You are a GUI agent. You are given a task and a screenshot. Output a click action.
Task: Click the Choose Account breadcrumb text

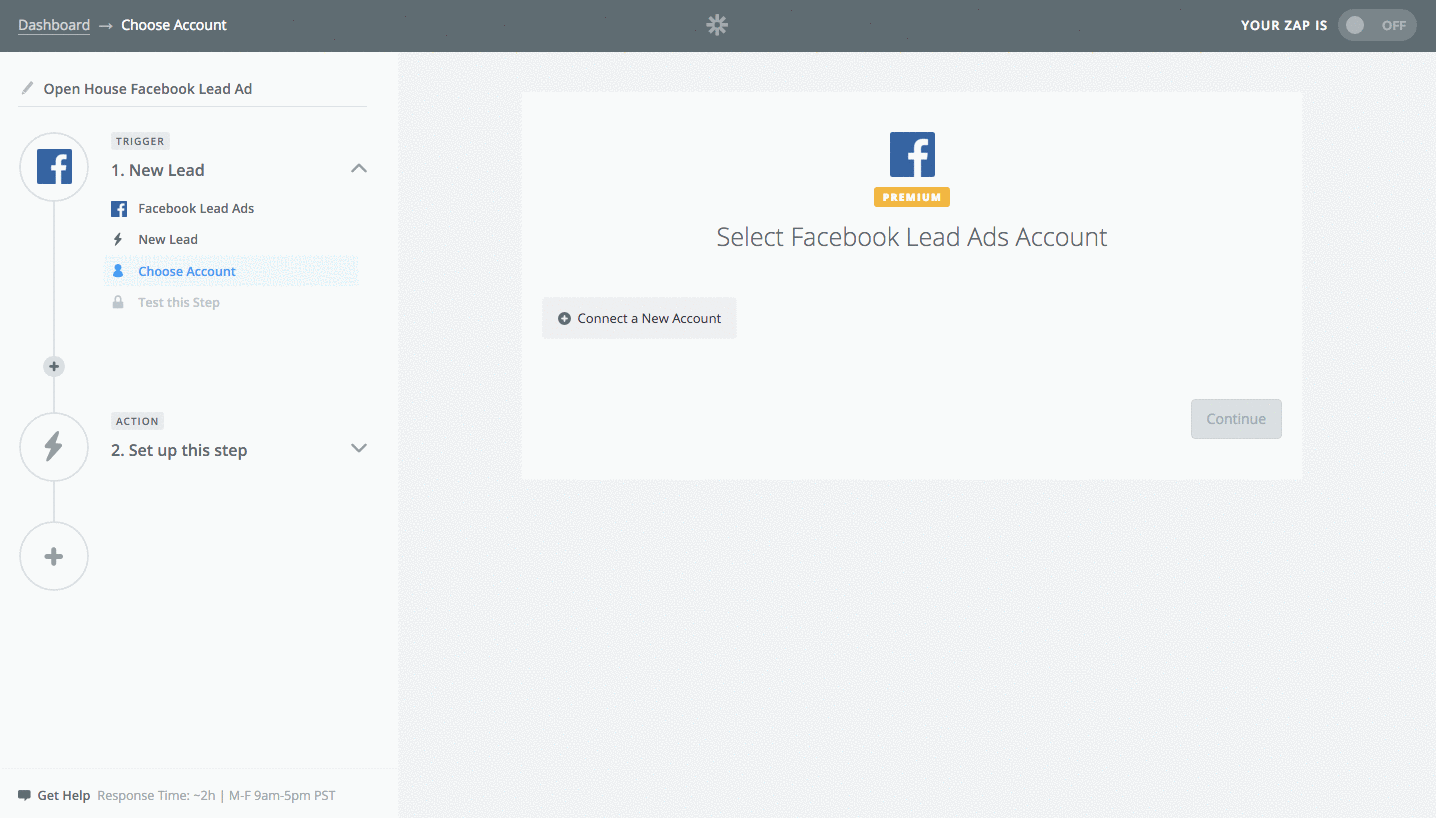[174, 25]
